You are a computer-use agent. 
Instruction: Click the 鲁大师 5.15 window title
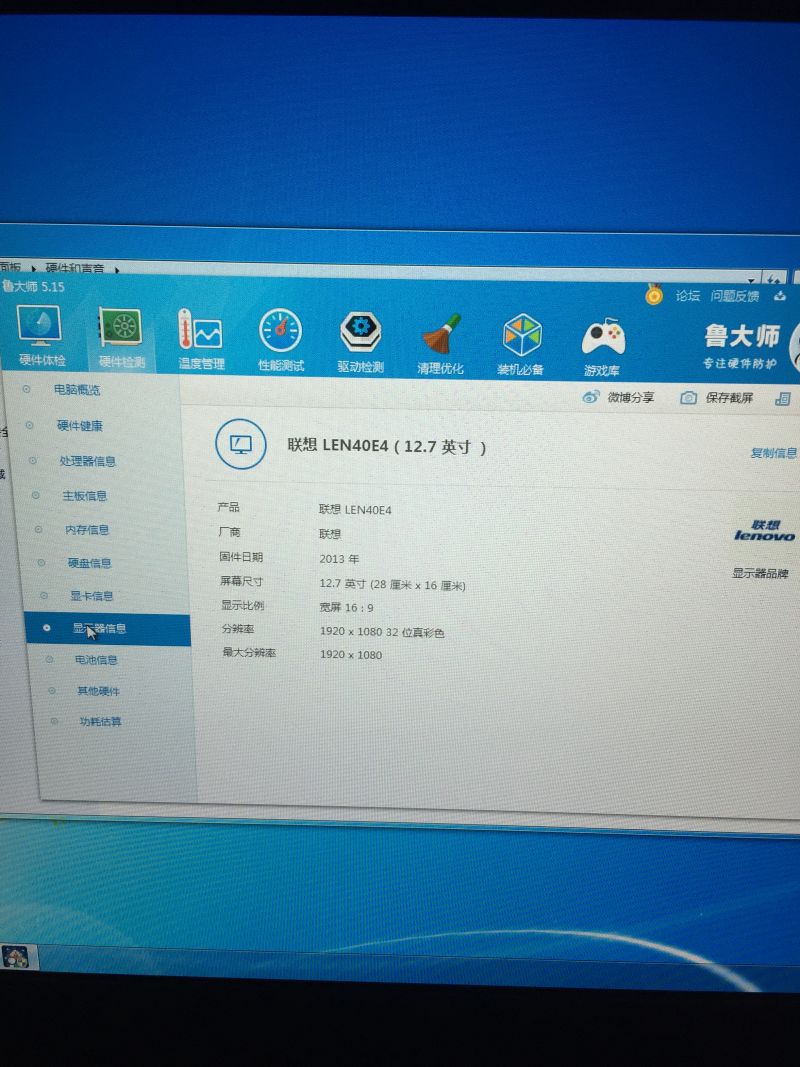[33, 286]
